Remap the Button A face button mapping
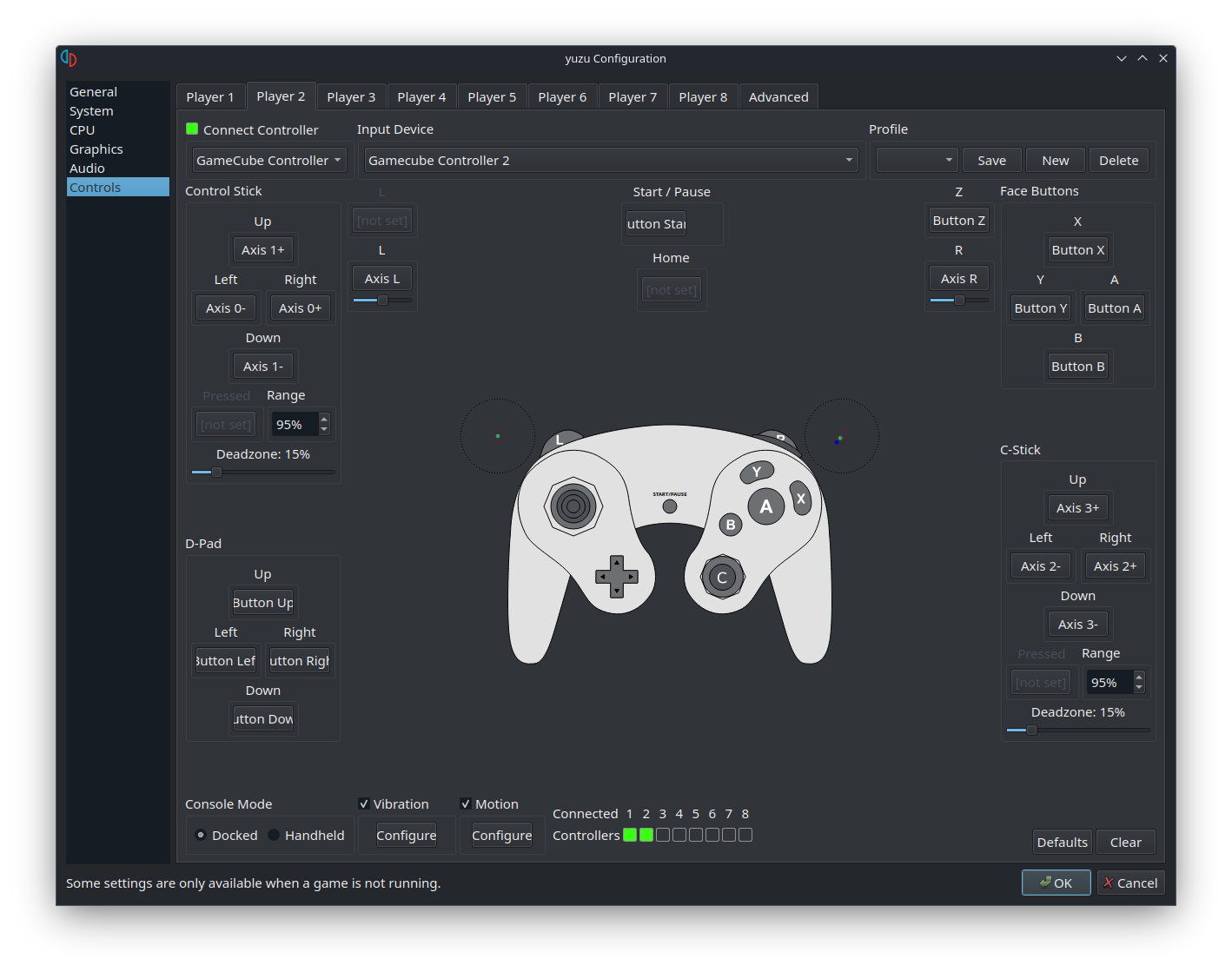The height and width of the screenshot is (972, 1232). point(1115,307)
